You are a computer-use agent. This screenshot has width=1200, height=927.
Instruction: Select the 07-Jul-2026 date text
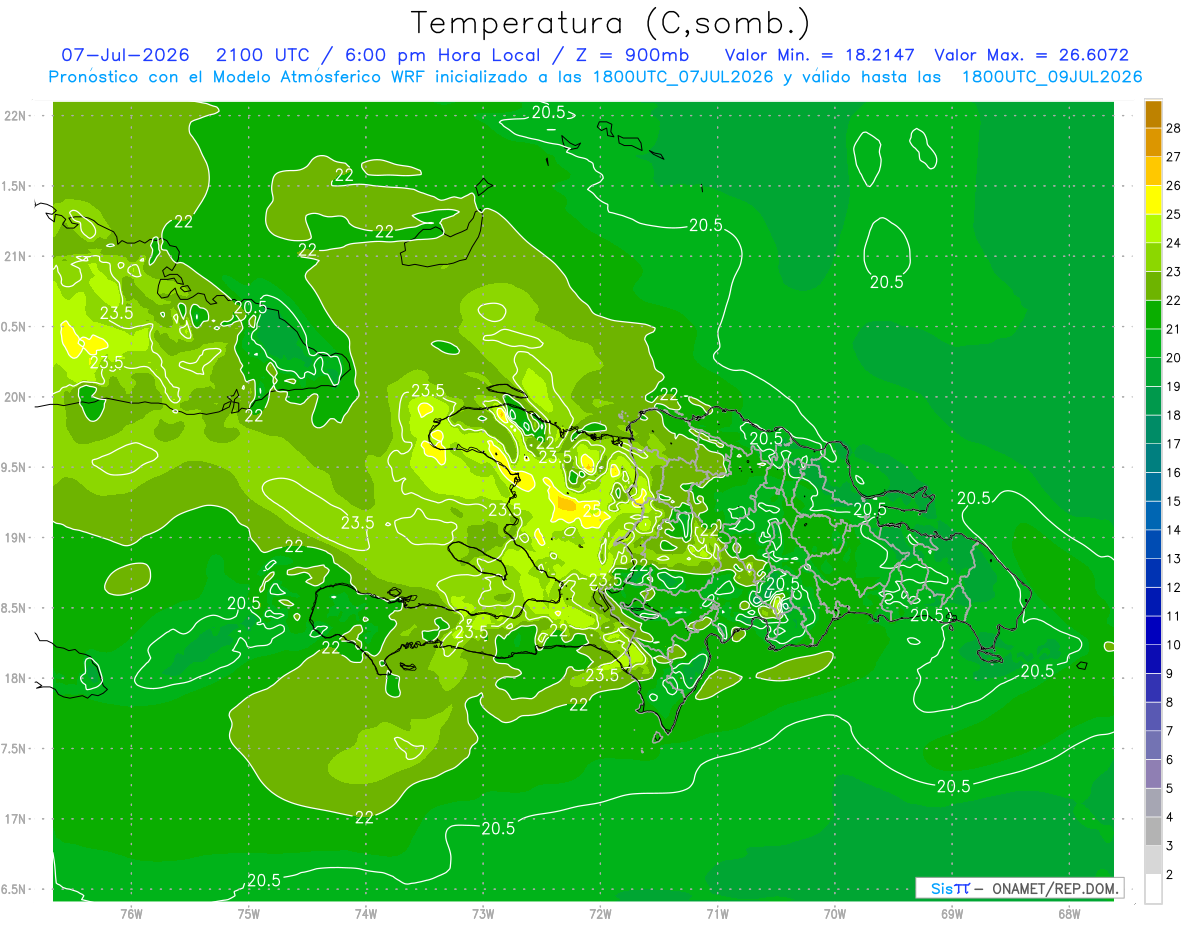point(125,55)
